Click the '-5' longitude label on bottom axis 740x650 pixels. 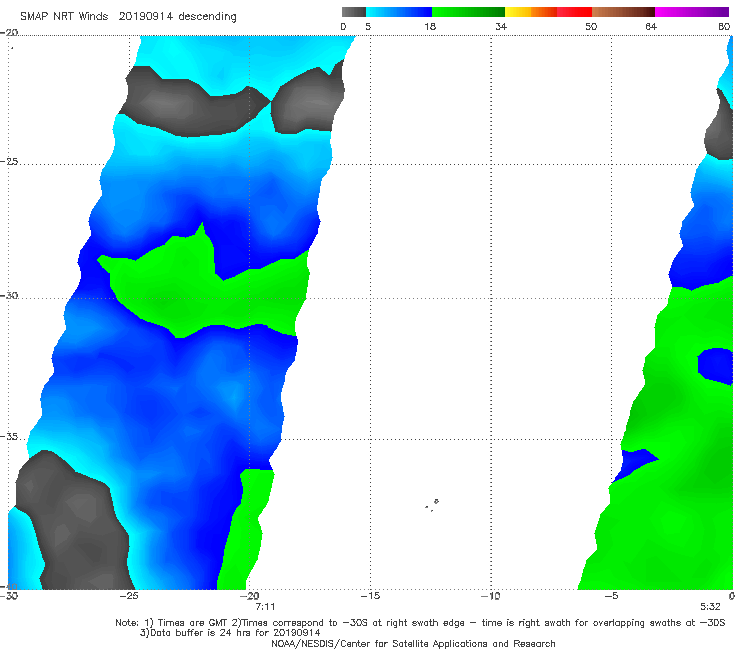pyautogui.click(x=611, y=596)
